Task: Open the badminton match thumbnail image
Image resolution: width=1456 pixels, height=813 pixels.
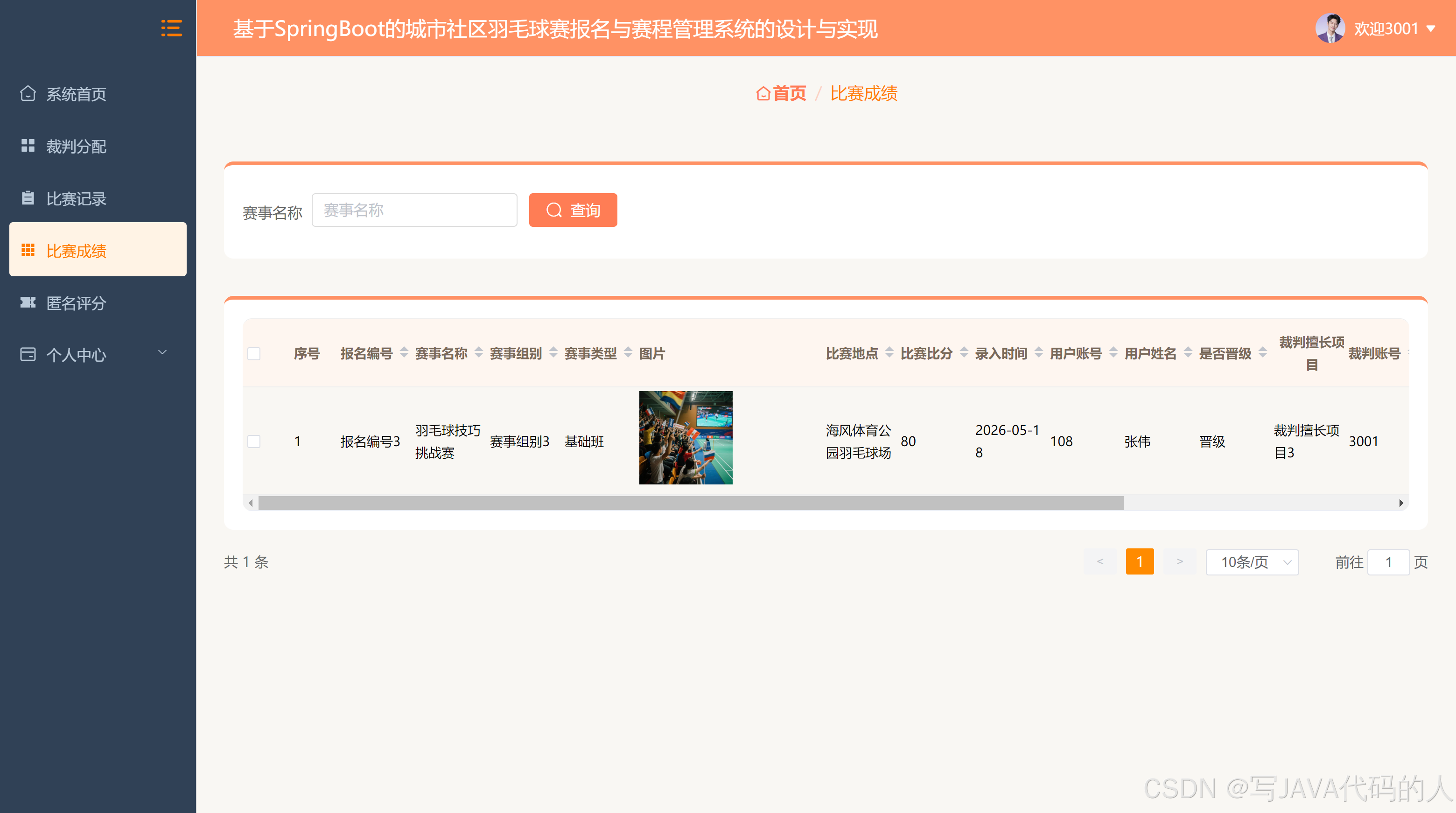Action: point(686,438)
